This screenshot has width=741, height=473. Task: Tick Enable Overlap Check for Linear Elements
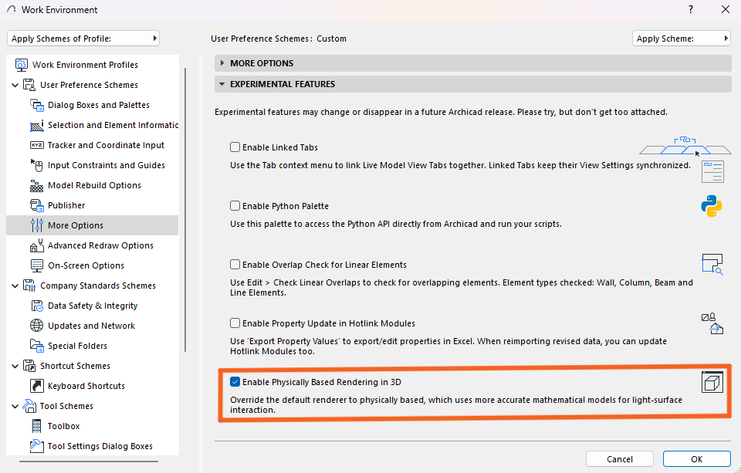[x=235, y=264]
